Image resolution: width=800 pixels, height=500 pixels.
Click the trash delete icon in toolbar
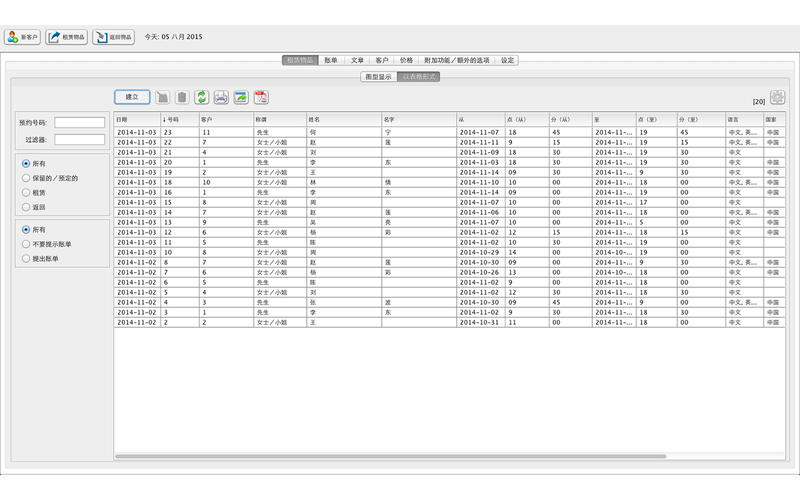(182, 97)
